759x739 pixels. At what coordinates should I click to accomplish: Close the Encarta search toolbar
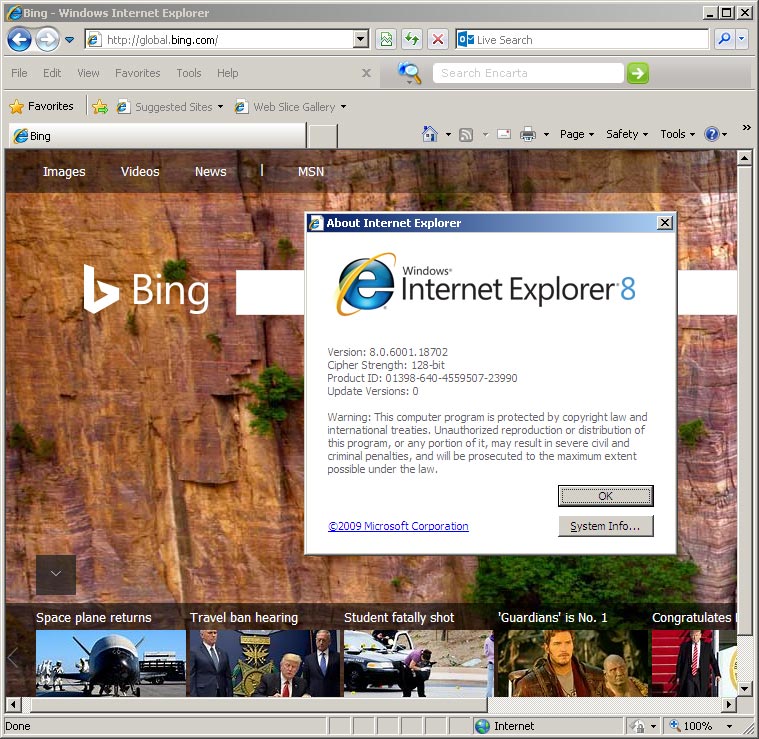point(367,73)
